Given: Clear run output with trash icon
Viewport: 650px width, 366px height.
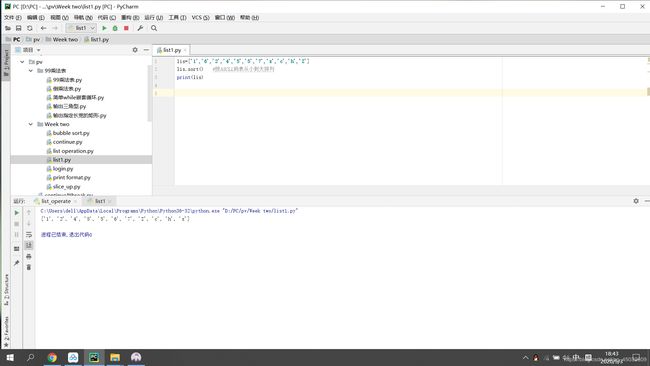Looking at the screenshot, I should click(x=29, y=267).
